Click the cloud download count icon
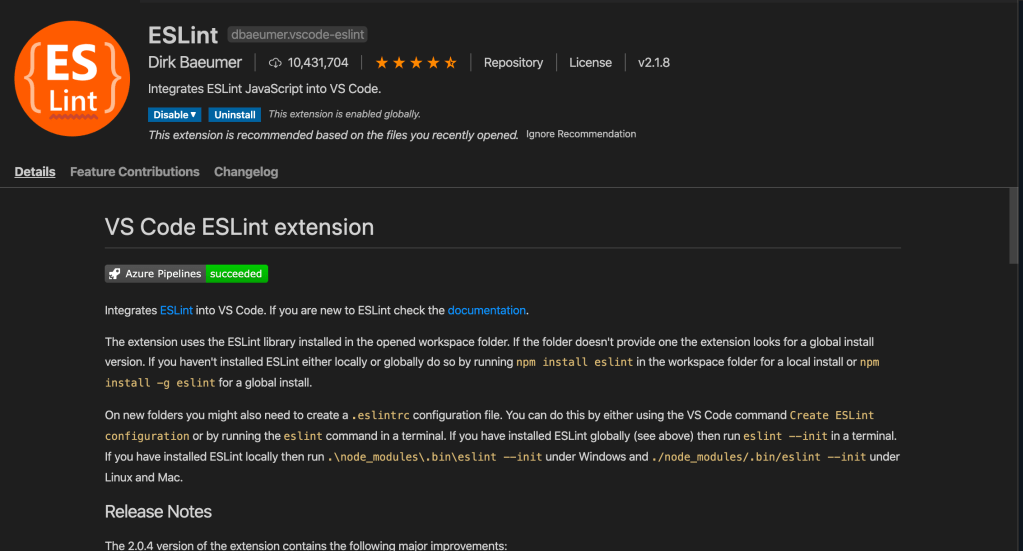This screenshot has width=1023, height=551. [x=275, y=63]
